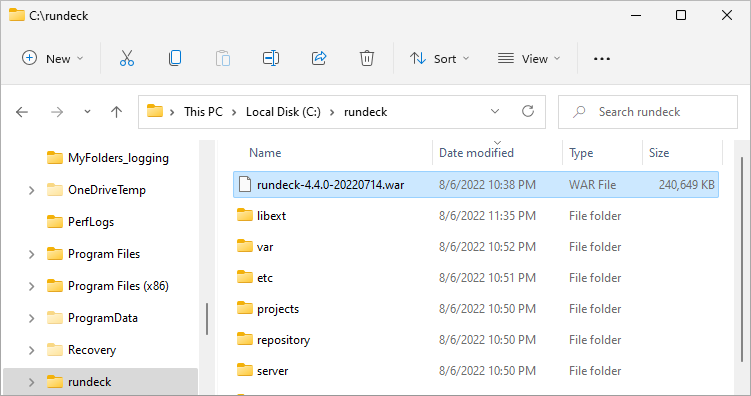
Task: Expand rundeck tree node chevron
Action: 32,382
